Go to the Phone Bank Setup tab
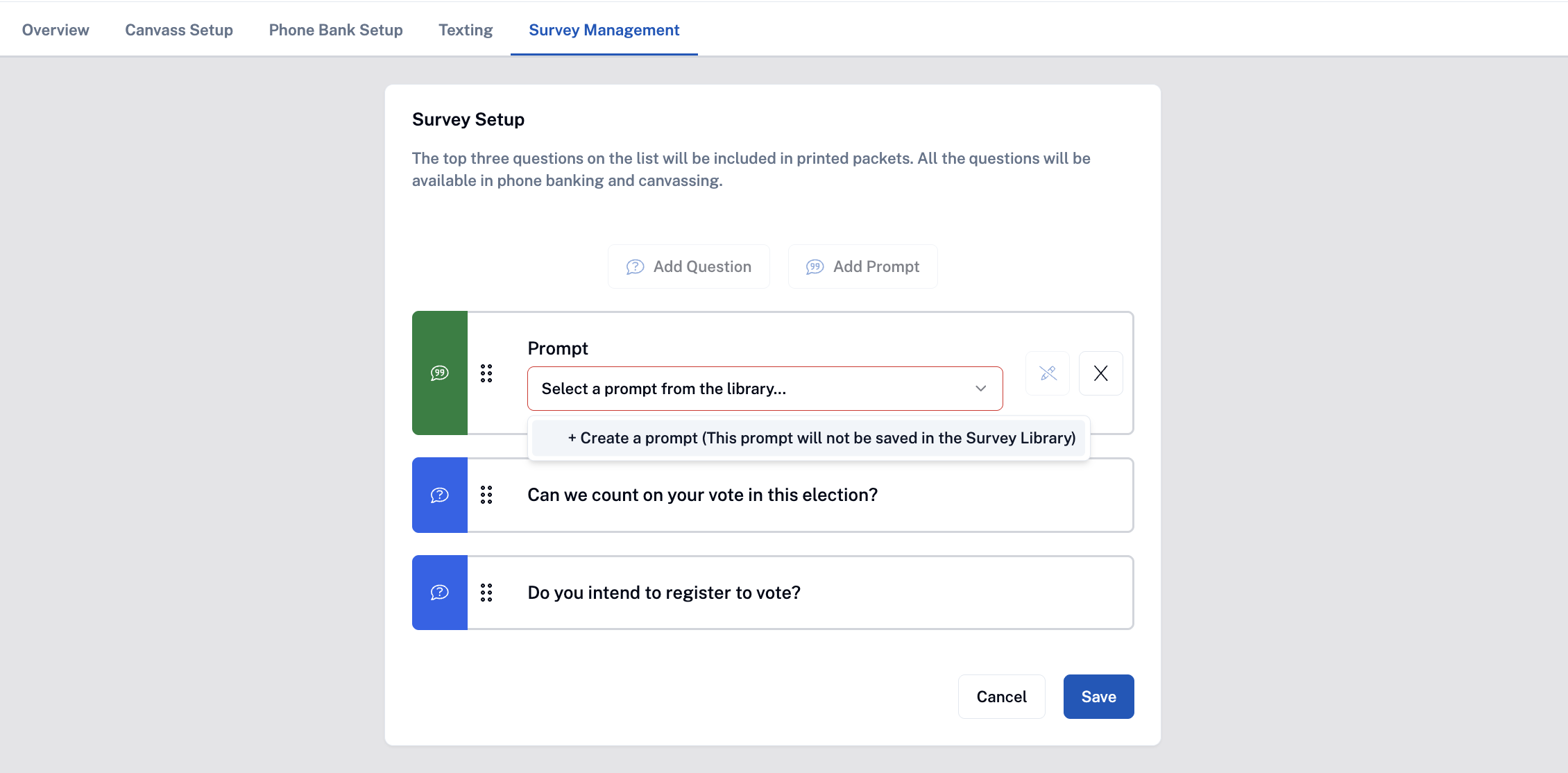Viewport: 1568px width, 773px height. tap(336, 30)
